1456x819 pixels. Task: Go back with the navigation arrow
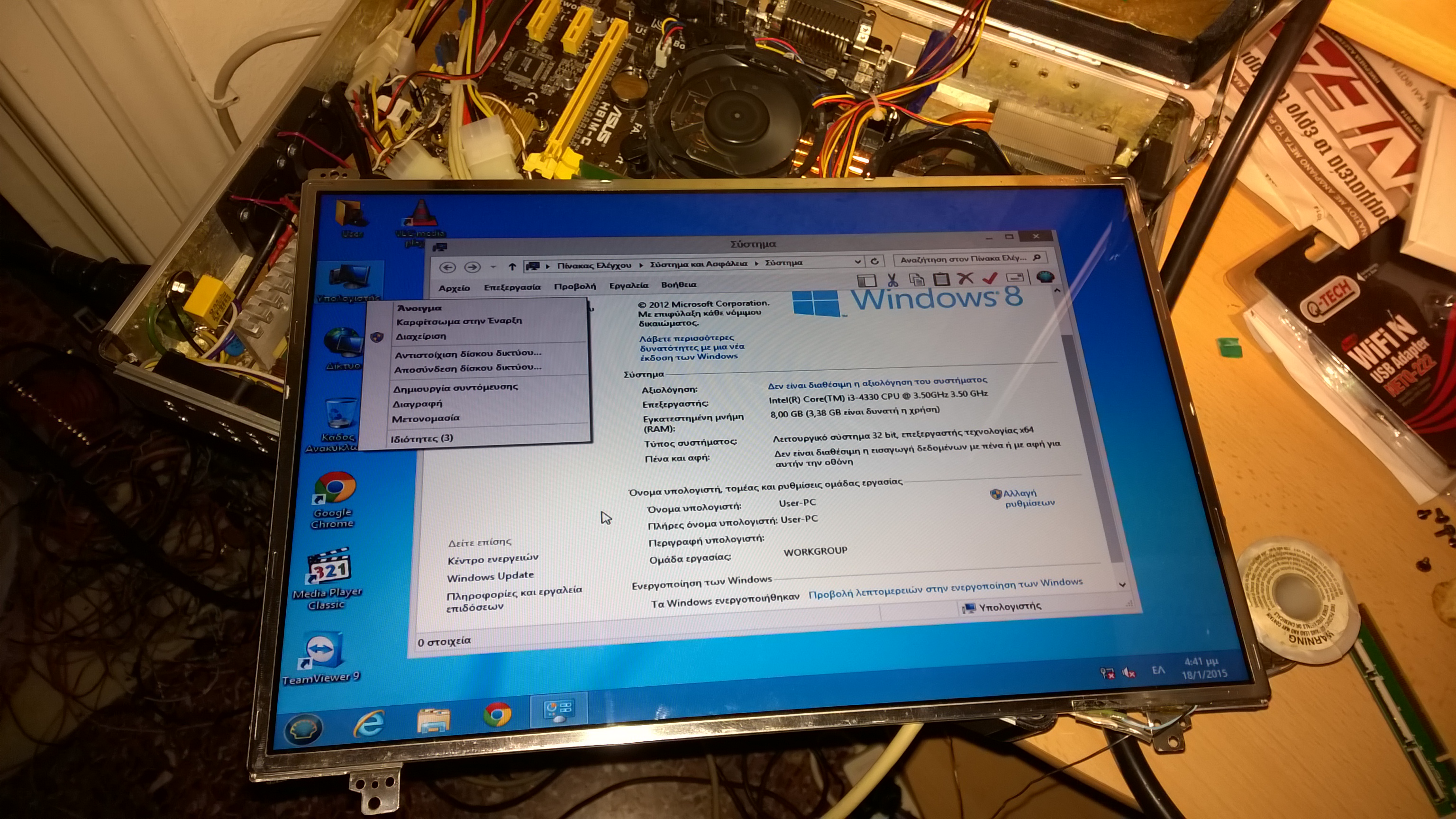pyautogui.click(x=447, y=267)
